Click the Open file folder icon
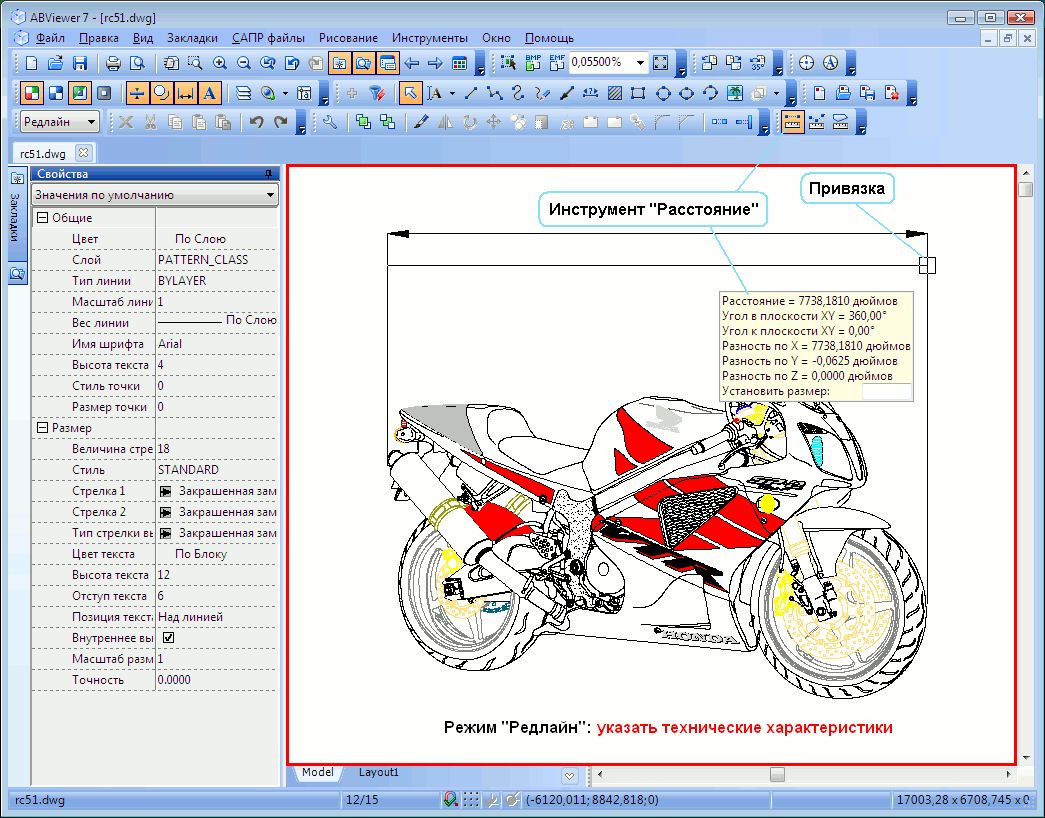 55,63
